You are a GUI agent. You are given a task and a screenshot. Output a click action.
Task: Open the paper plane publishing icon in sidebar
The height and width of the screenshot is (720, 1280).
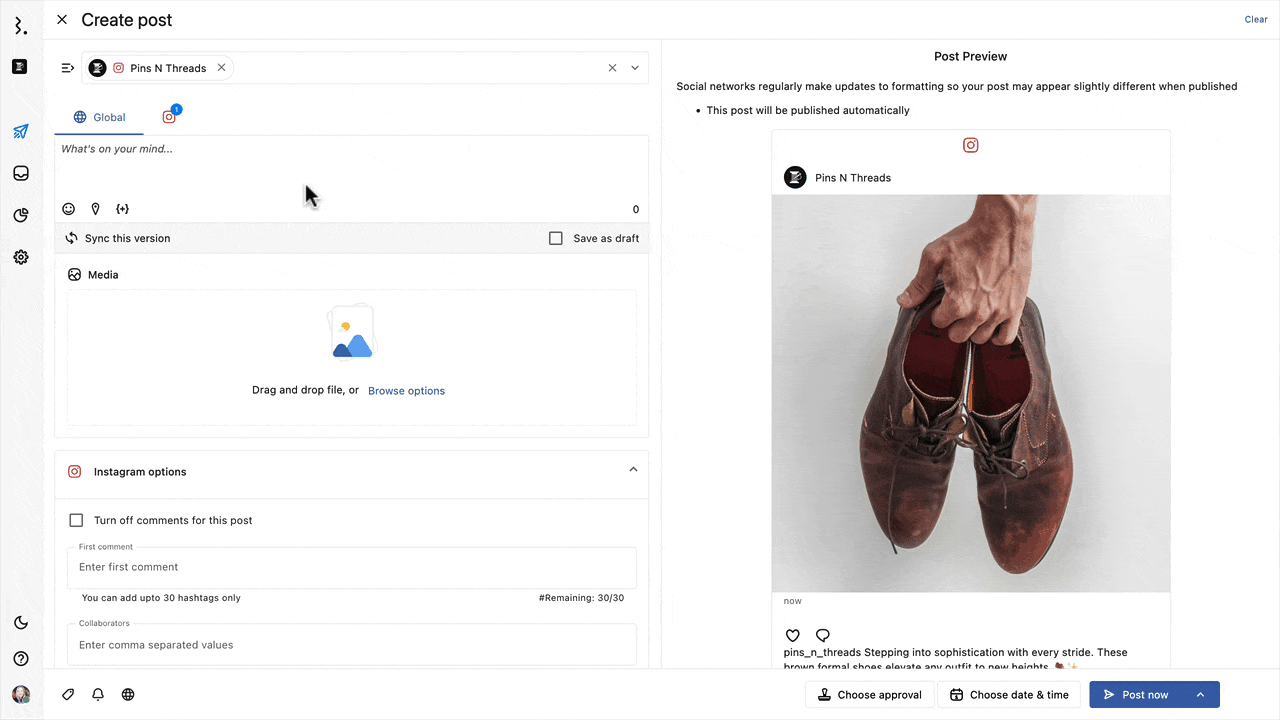pyautogui.click(x=21, y=131)
